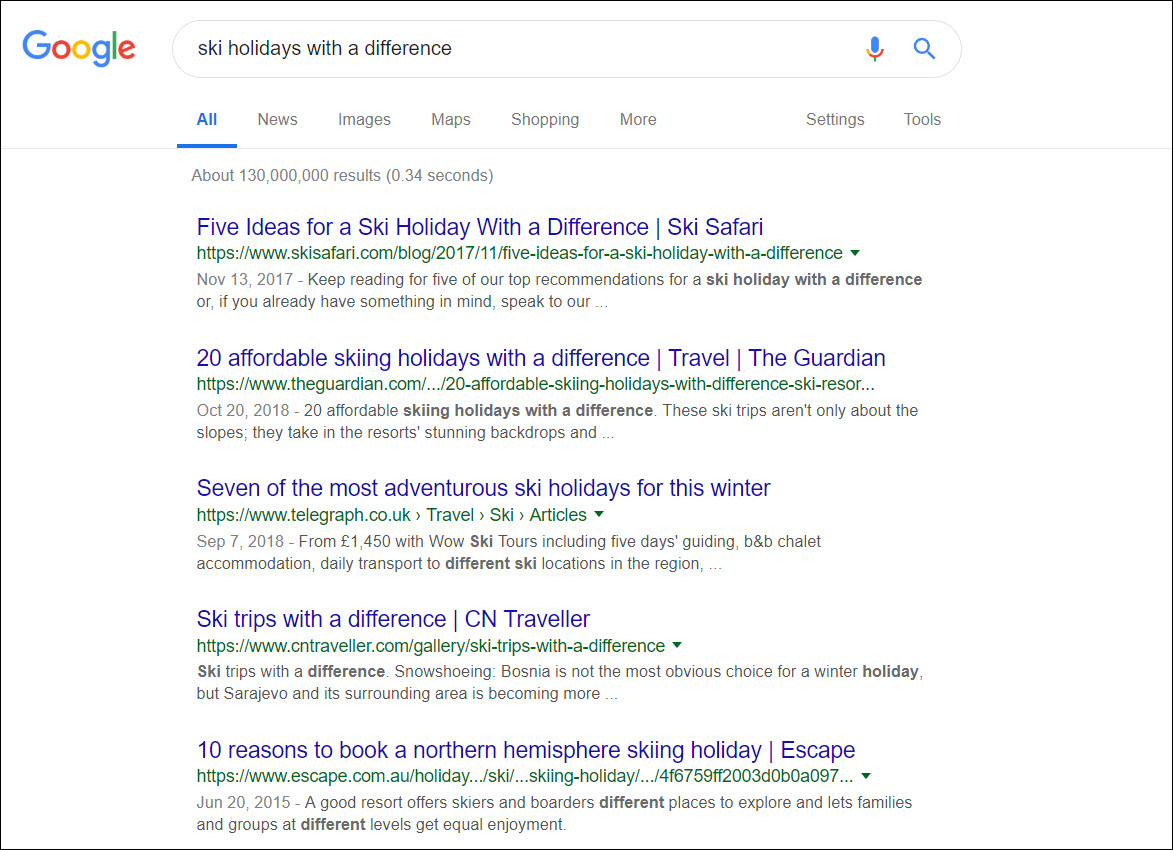Viewport: 1173px width, 850px height.
Task: Open Seven of the most adventurous ski holidays
Action: click(483, 488)
